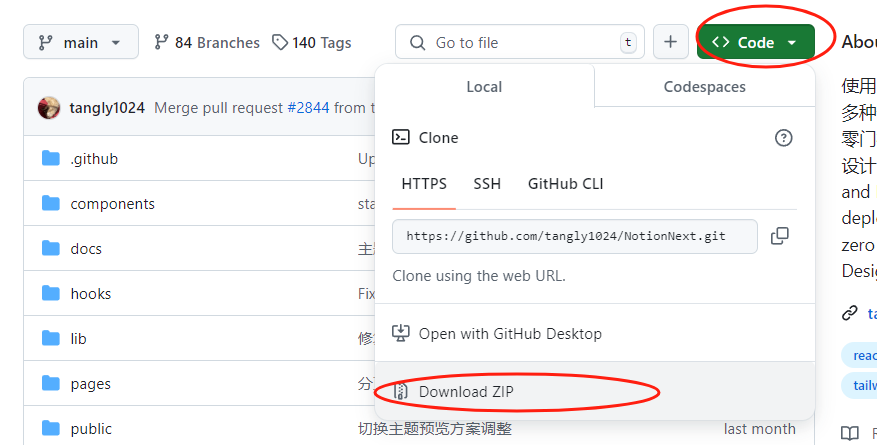The width and height of the screenshot is (877, 445).
Task: Click the tangly1024 avatar image
Action: pyautogui.click(x=49, y=107)
